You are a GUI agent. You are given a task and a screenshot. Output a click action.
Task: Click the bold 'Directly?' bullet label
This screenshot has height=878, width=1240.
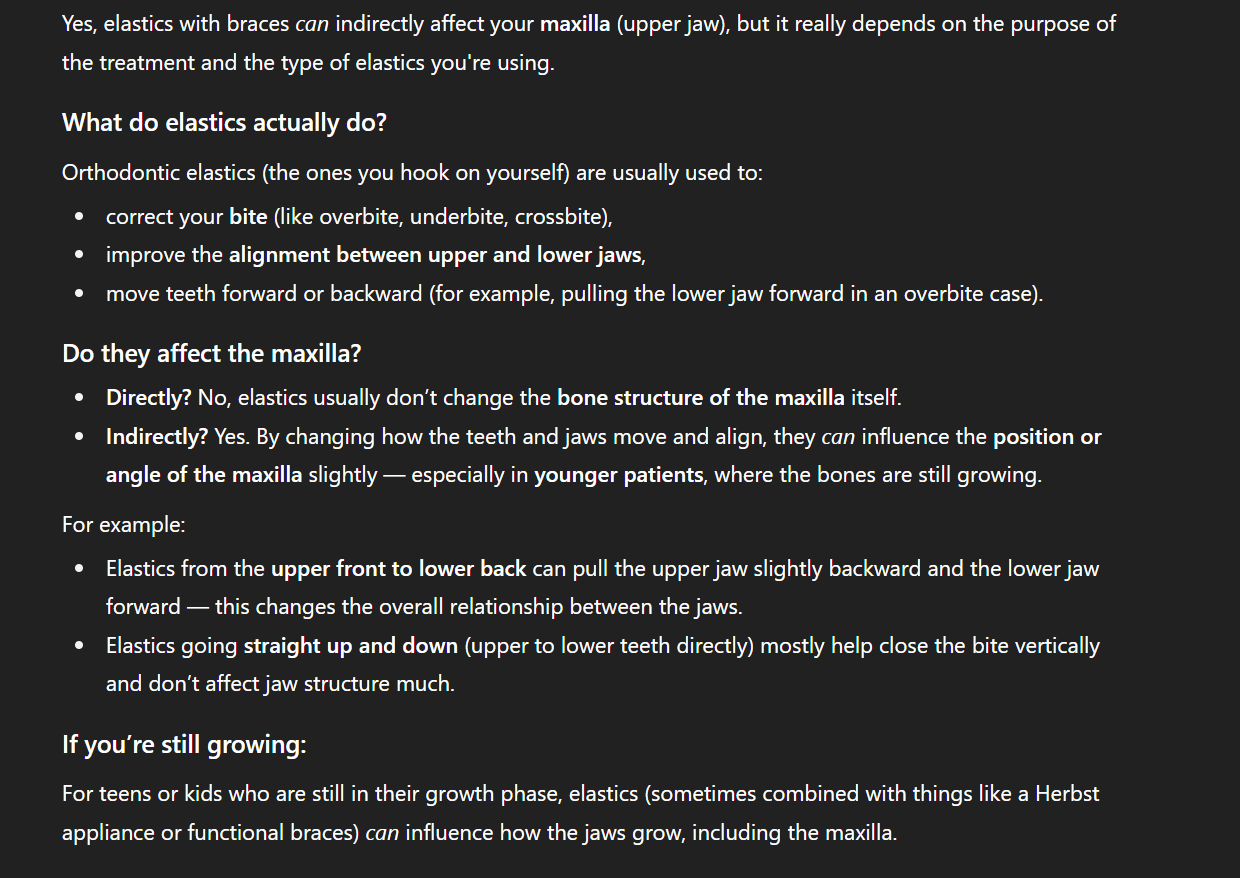149,398
